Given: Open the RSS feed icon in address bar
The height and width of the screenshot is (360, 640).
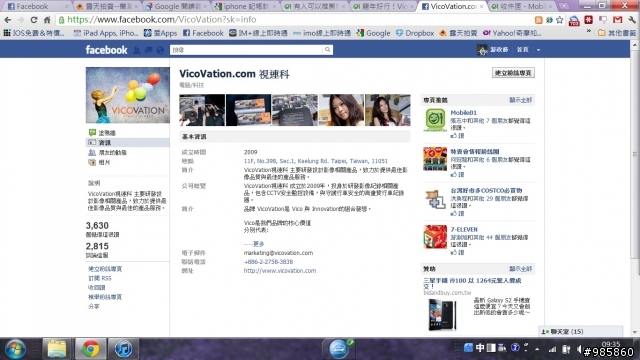Looking at the screenshot, I should click(539, 20).
